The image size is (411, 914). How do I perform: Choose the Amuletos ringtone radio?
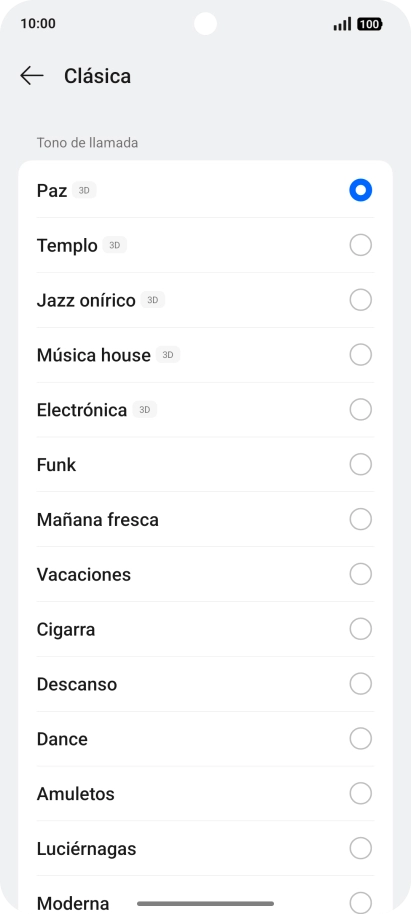pyautogui.click(x=360, y=793)
